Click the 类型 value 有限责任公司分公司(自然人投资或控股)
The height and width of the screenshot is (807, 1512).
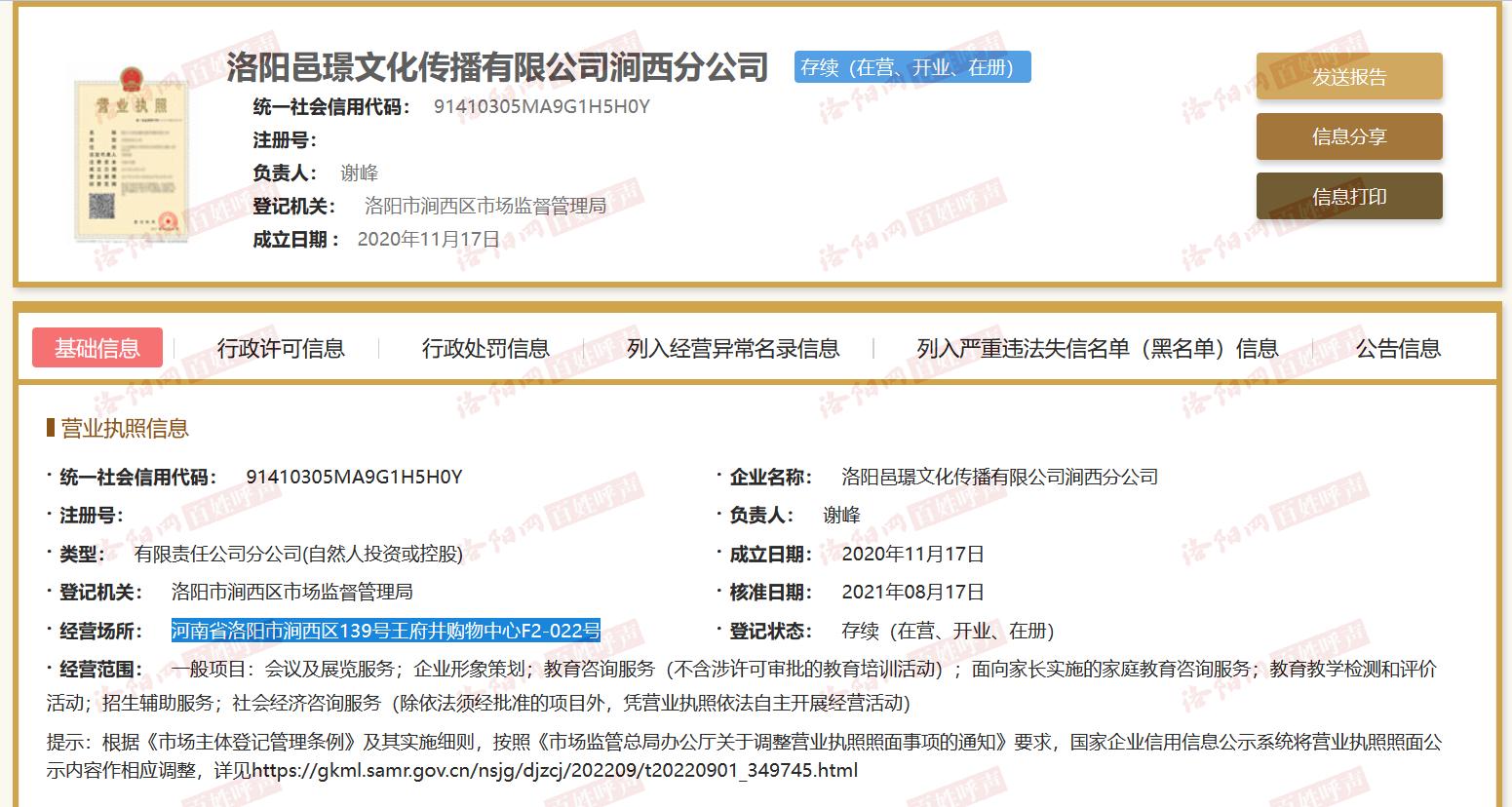click(x=298, y=554)
